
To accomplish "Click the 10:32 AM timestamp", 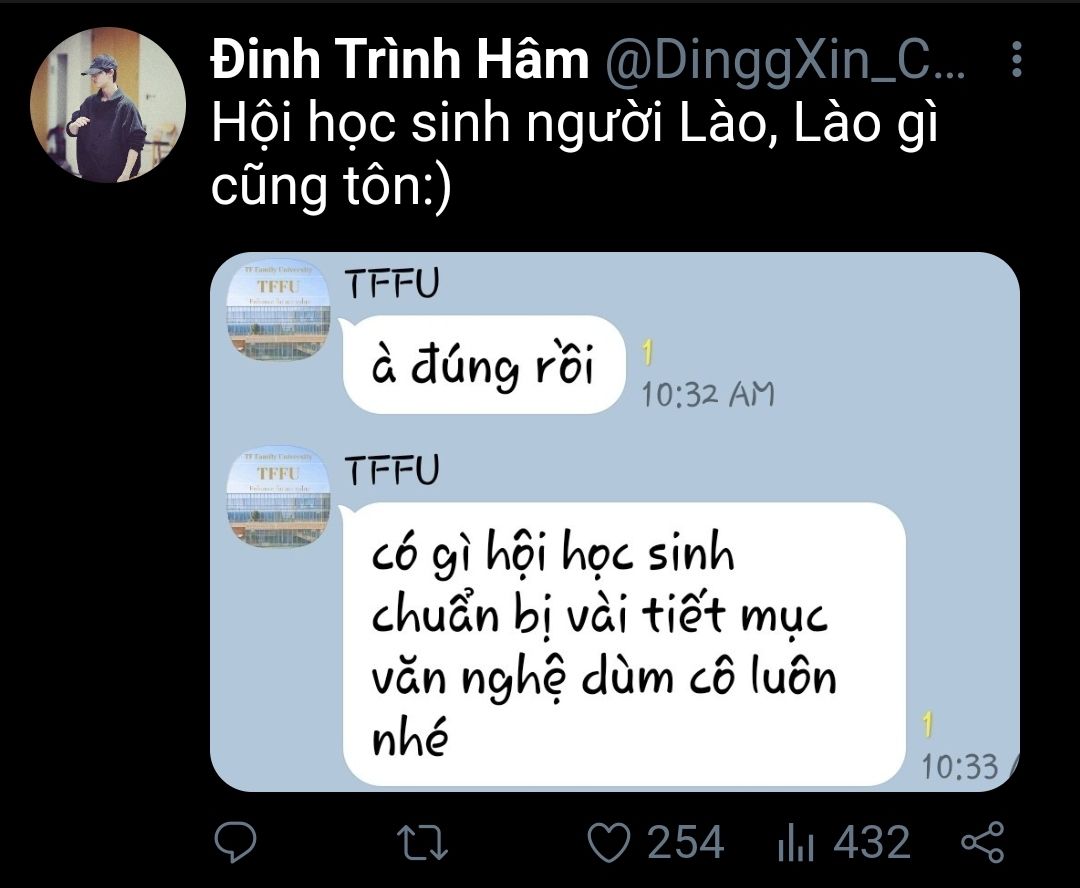I will [708, 395].
